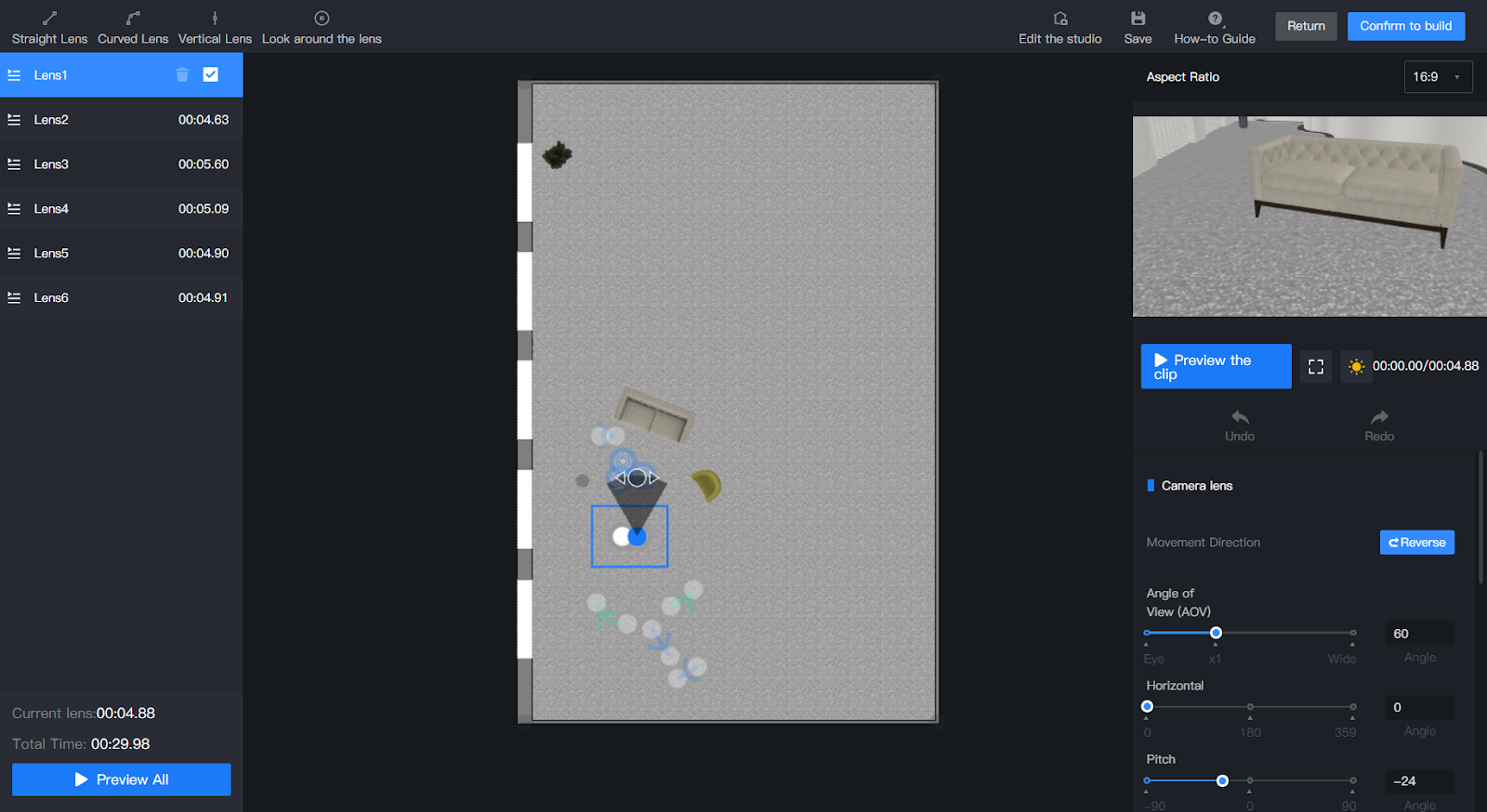
Task: Choose the Vertical Lens tool
Action: pyautogui.click(x=215, y=28)
